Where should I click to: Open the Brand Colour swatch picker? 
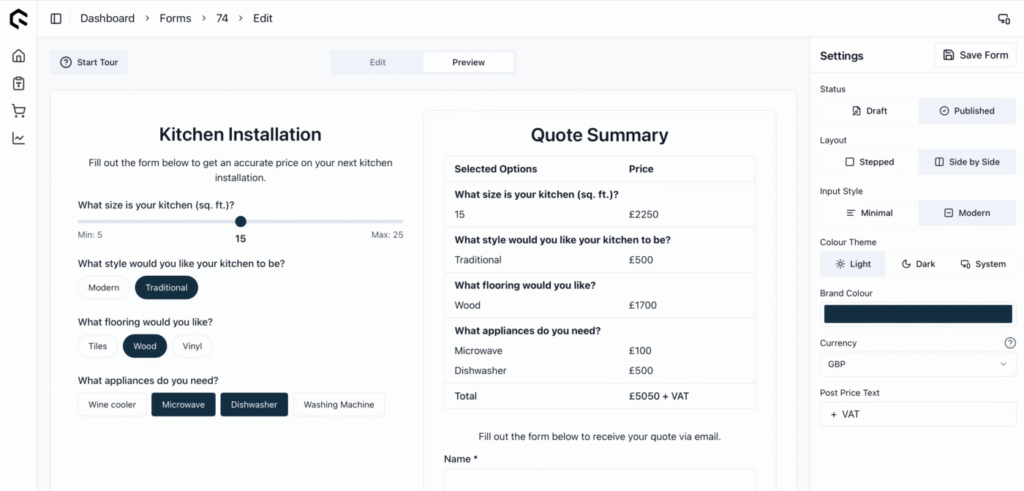(918, 314)
